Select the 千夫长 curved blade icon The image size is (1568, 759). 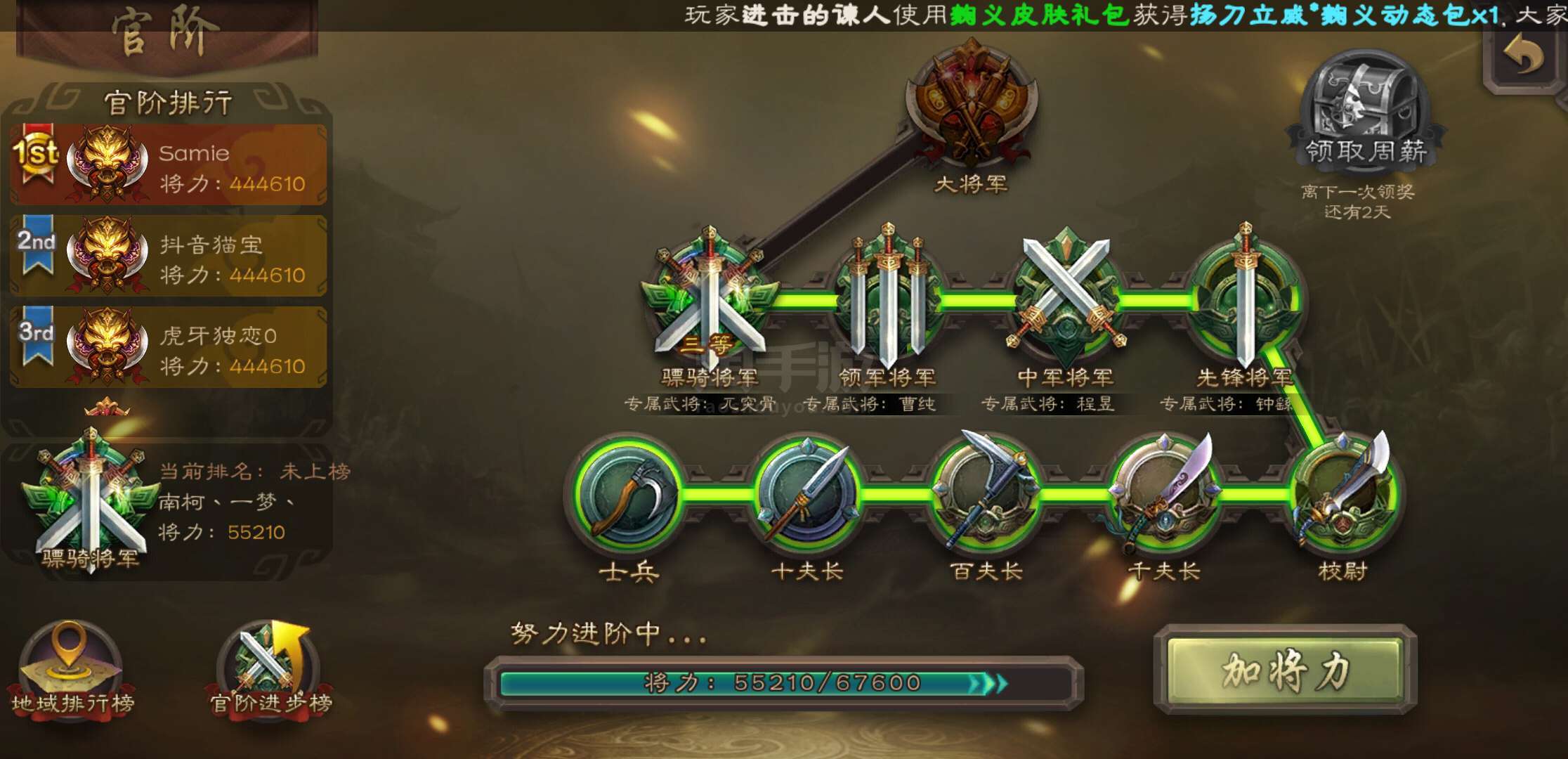[1165, 492]
